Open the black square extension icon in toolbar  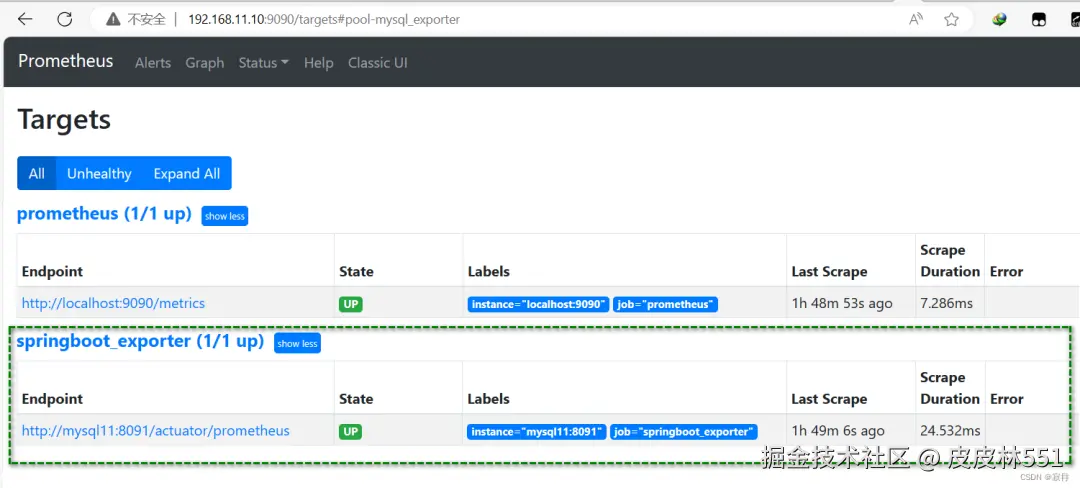(x=1039, y=20)
